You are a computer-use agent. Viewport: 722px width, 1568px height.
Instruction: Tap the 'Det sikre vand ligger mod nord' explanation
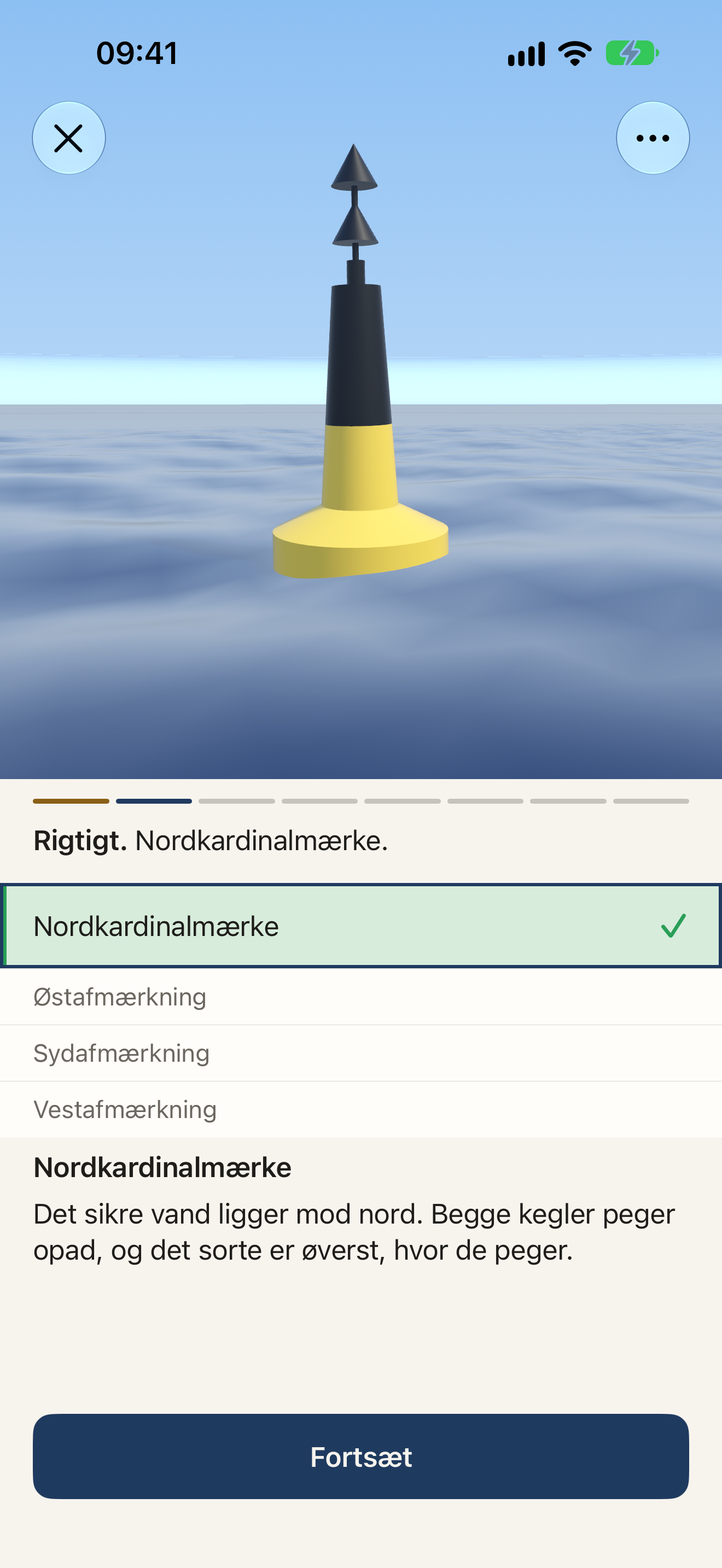(x=354, y=1232)
